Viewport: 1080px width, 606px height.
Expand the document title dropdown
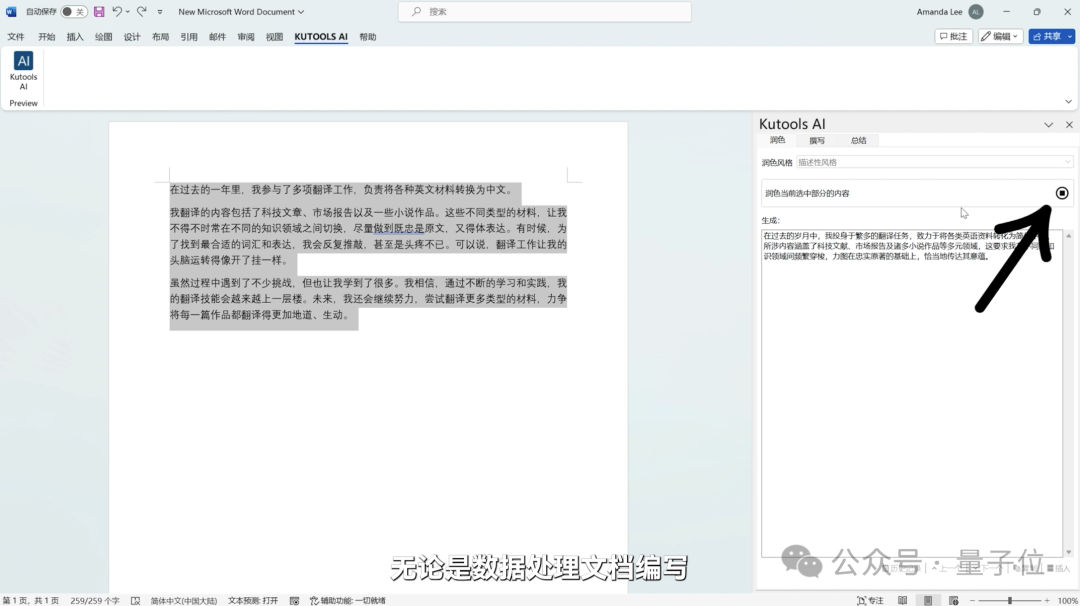301,12
